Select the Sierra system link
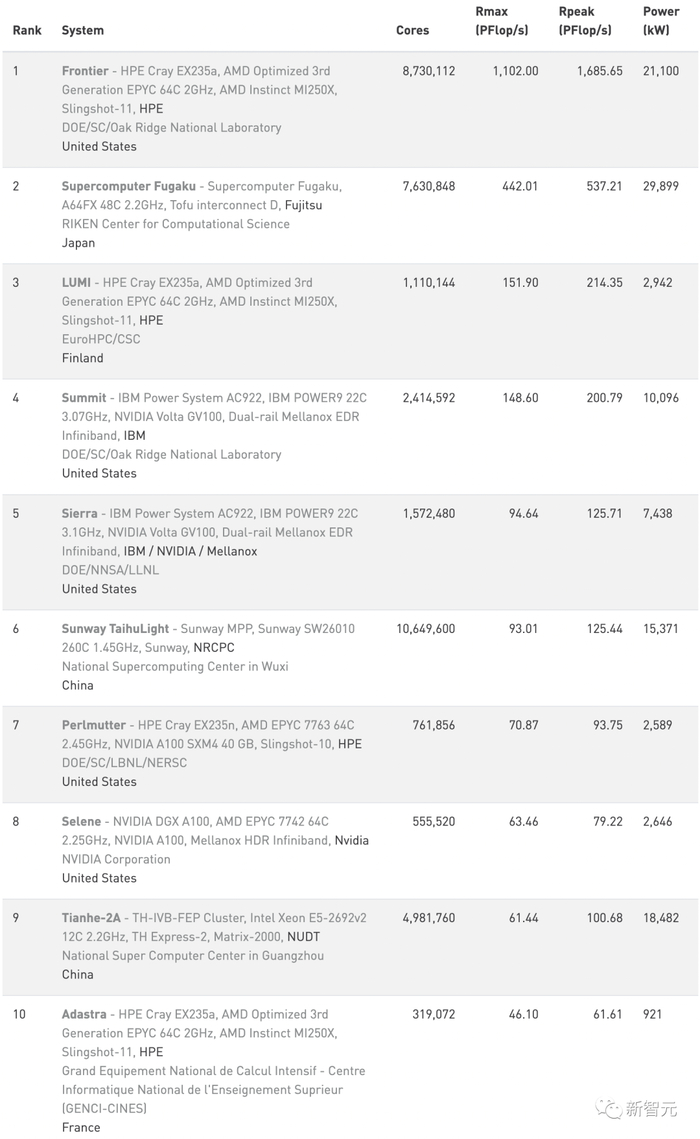Viewport: 700px width, 1139px height. 79,514
